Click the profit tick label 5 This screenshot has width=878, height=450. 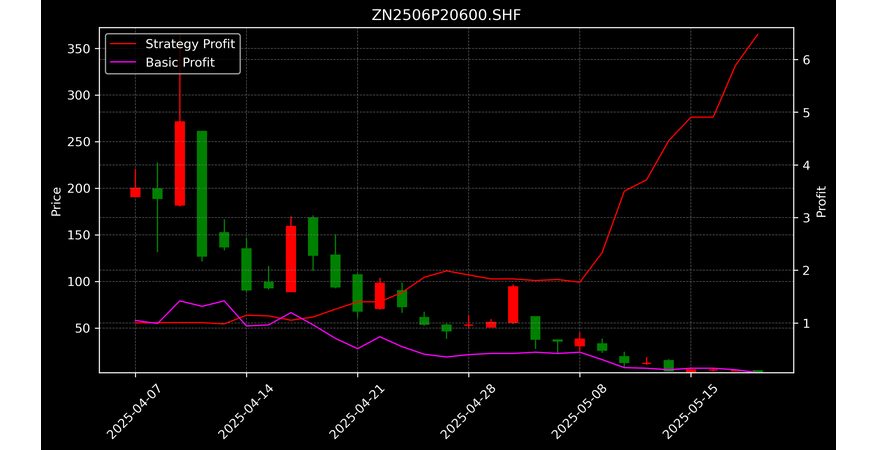point(807,112)
